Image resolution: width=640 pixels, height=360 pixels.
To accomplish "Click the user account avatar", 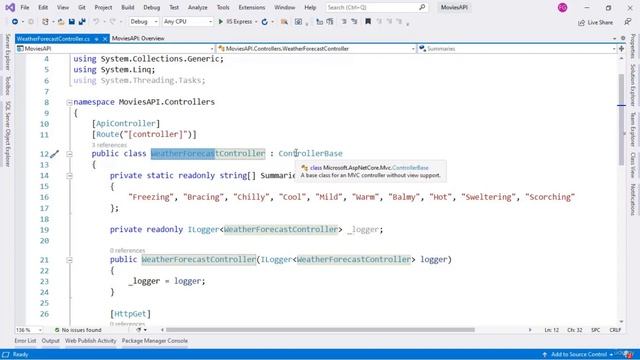I will coord(562,7).
